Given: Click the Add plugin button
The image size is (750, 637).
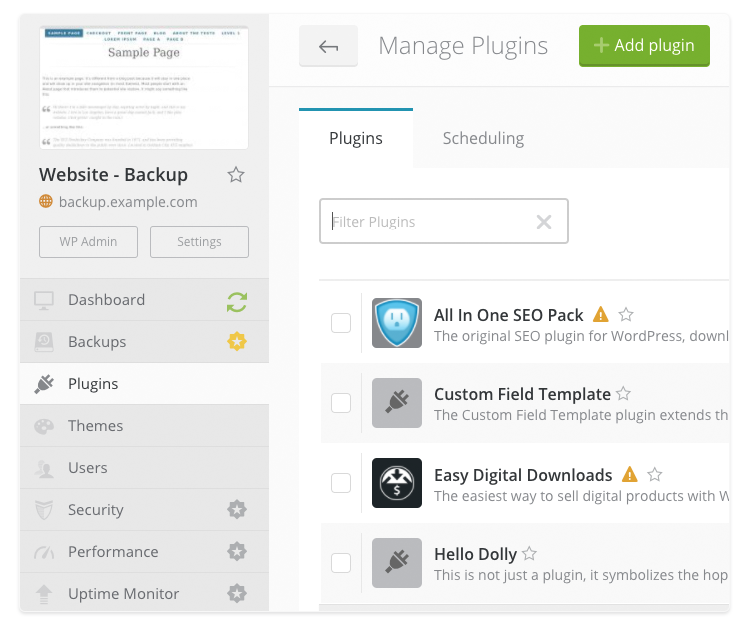Looking at the screenshot, I should (x=644, y=46).
